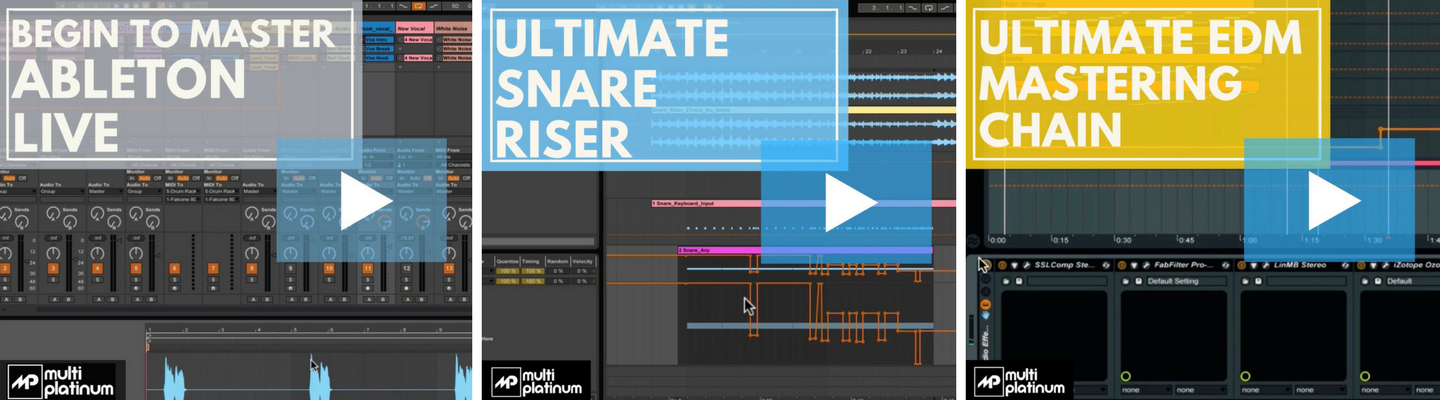Toggle track activator 4 in the mixer
The height and width of the screenshot is (400, 1440).
[97, 269]
